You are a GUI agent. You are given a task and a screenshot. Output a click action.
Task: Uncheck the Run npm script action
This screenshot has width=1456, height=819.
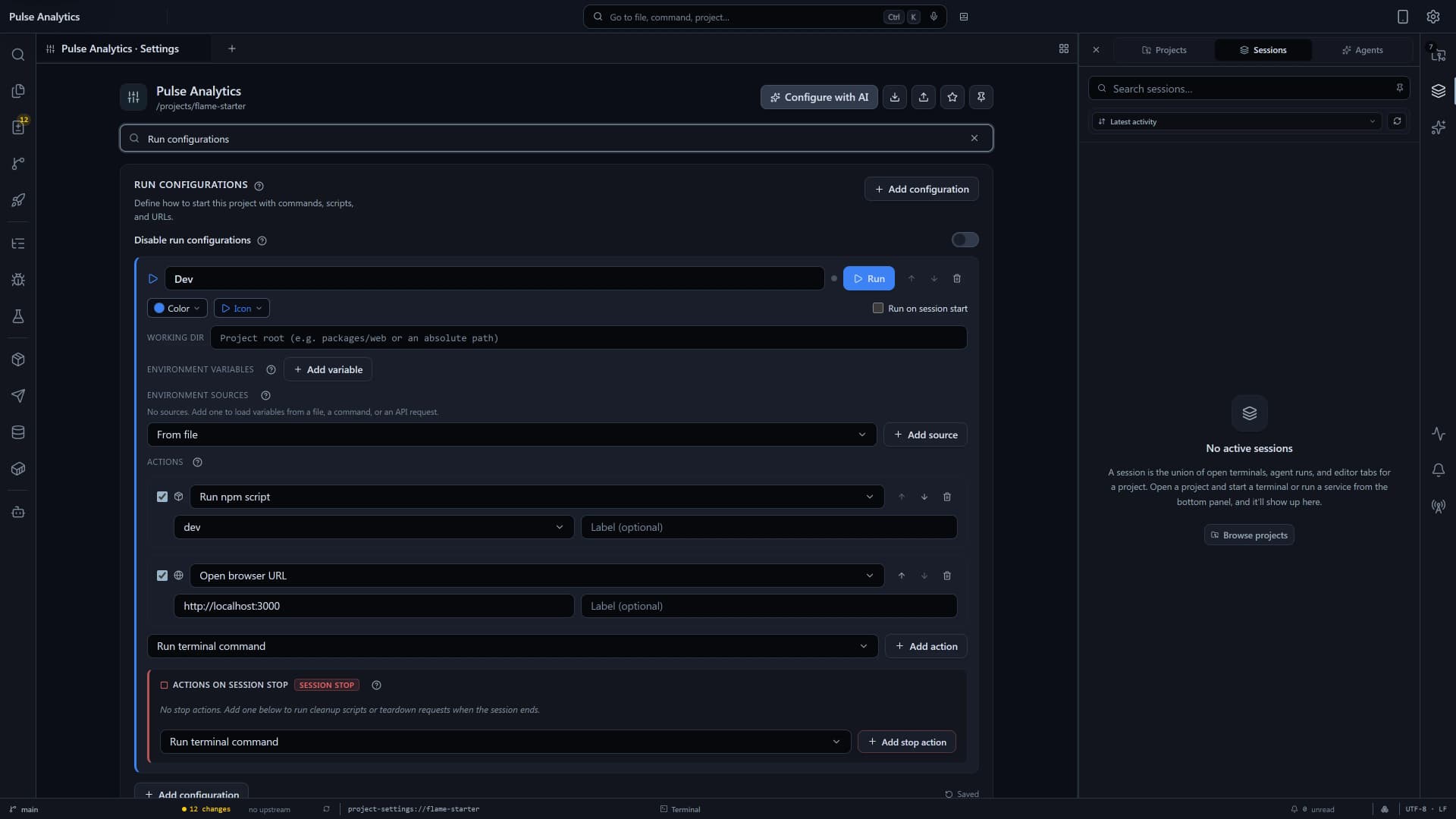pyautogui.click(x=162, y=497)
